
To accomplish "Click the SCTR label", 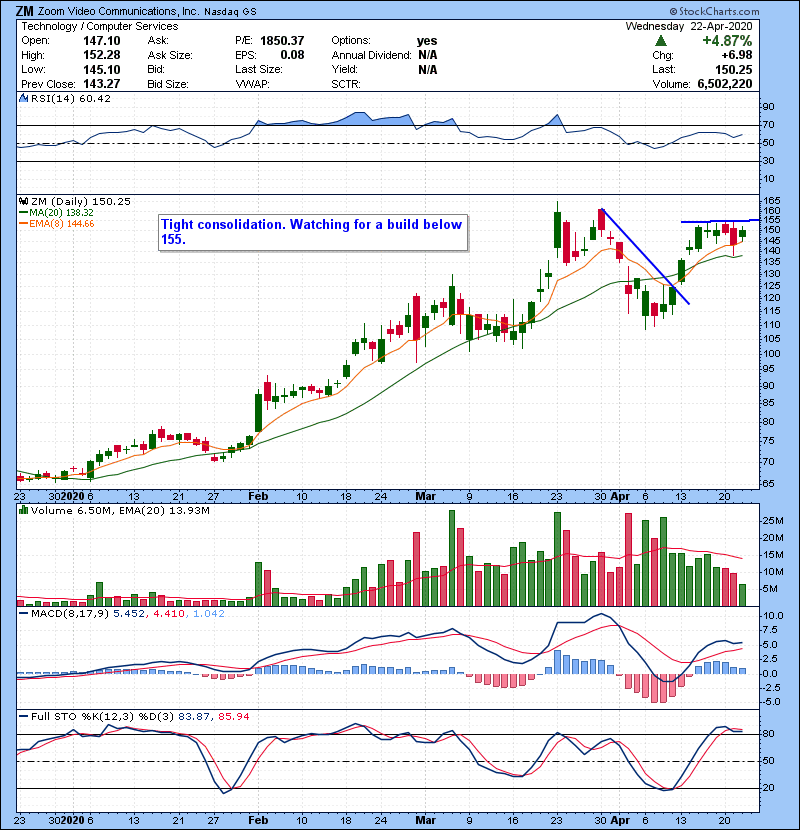I will pyautogui.click(x=346, y=84).
